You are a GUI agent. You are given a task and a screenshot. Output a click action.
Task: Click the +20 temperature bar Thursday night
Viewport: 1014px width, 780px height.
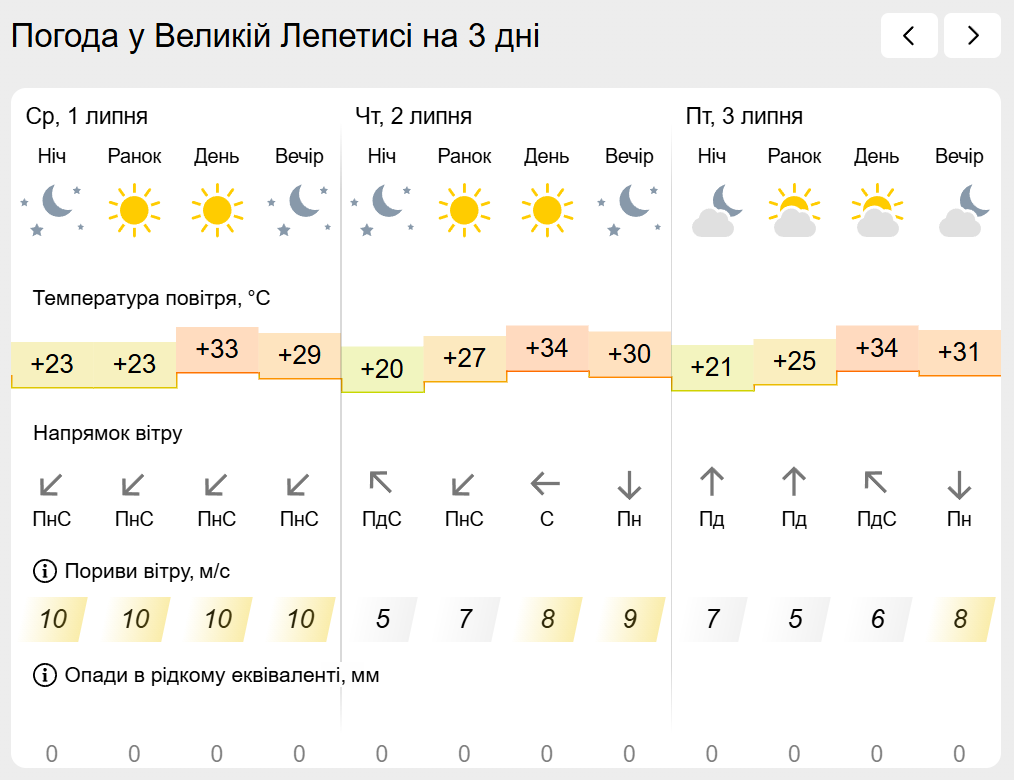point(382,369)
